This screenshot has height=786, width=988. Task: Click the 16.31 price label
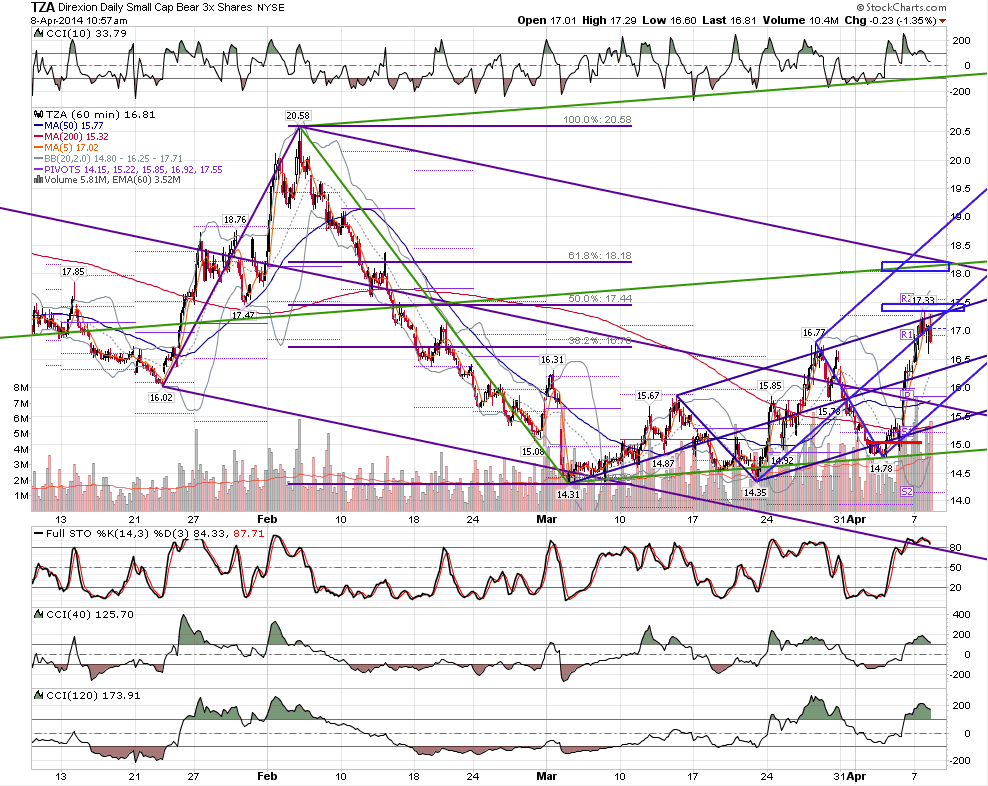[552, 359]
